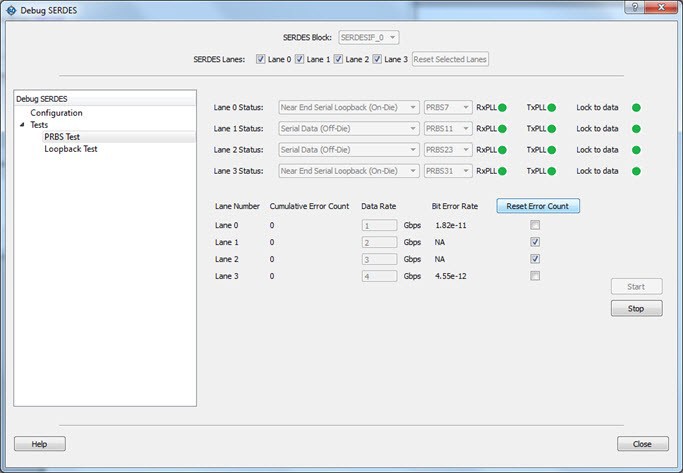Click the Lane 3 RxPLL green status indicator
Screen dimensions: 683x473
click(505, 171)
